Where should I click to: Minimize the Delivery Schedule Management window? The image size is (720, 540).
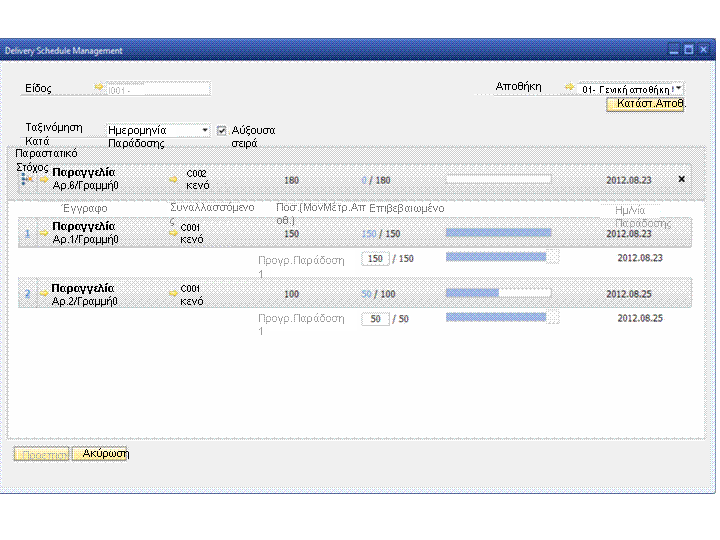(x=674, y=50)
